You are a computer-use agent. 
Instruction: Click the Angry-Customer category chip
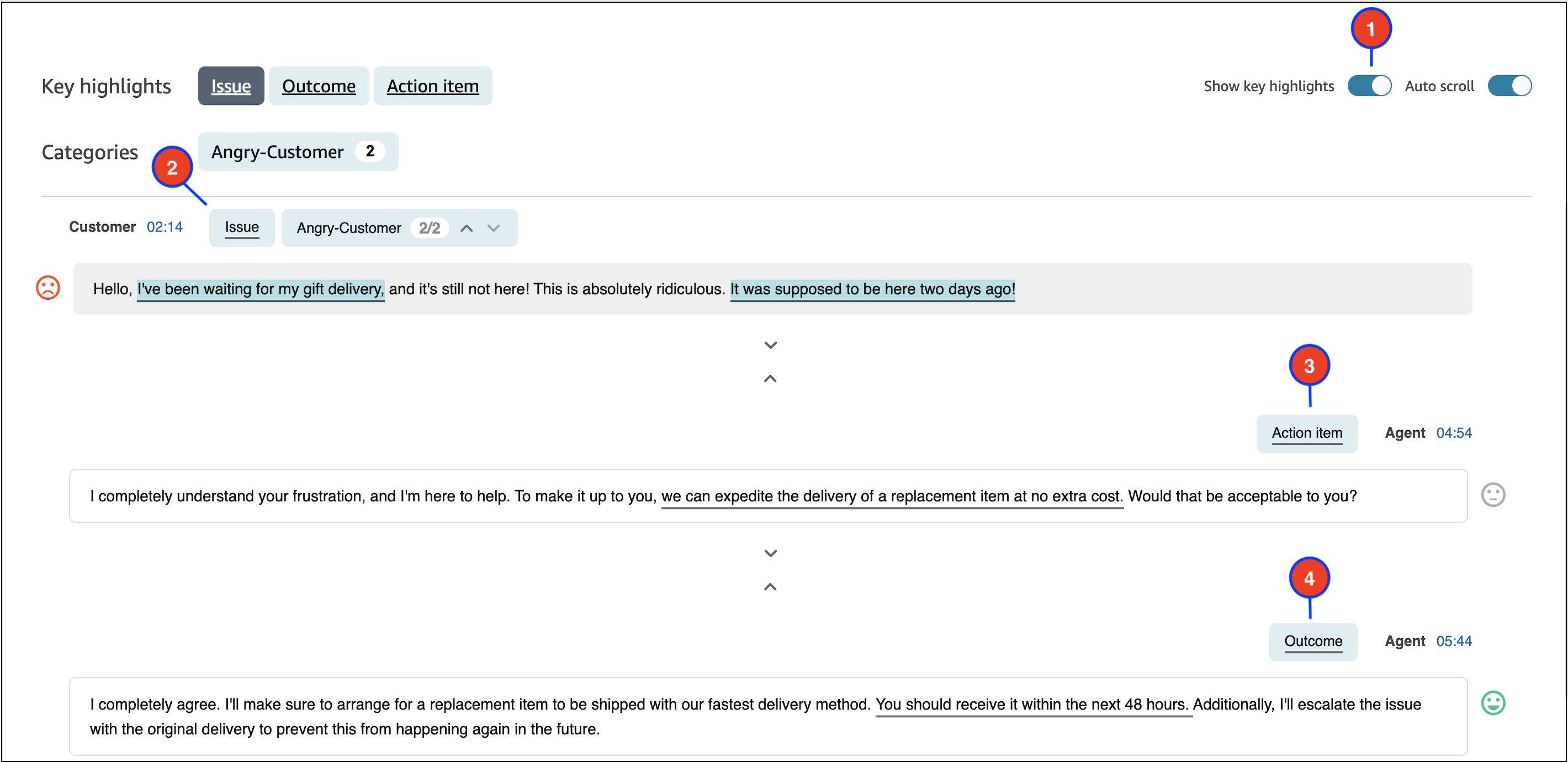(x=298, y=151)
